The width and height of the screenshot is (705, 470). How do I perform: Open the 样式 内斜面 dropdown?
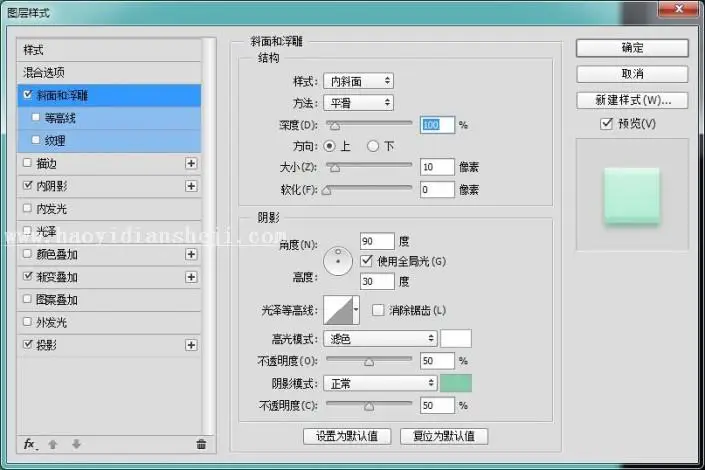pos(358,81)
